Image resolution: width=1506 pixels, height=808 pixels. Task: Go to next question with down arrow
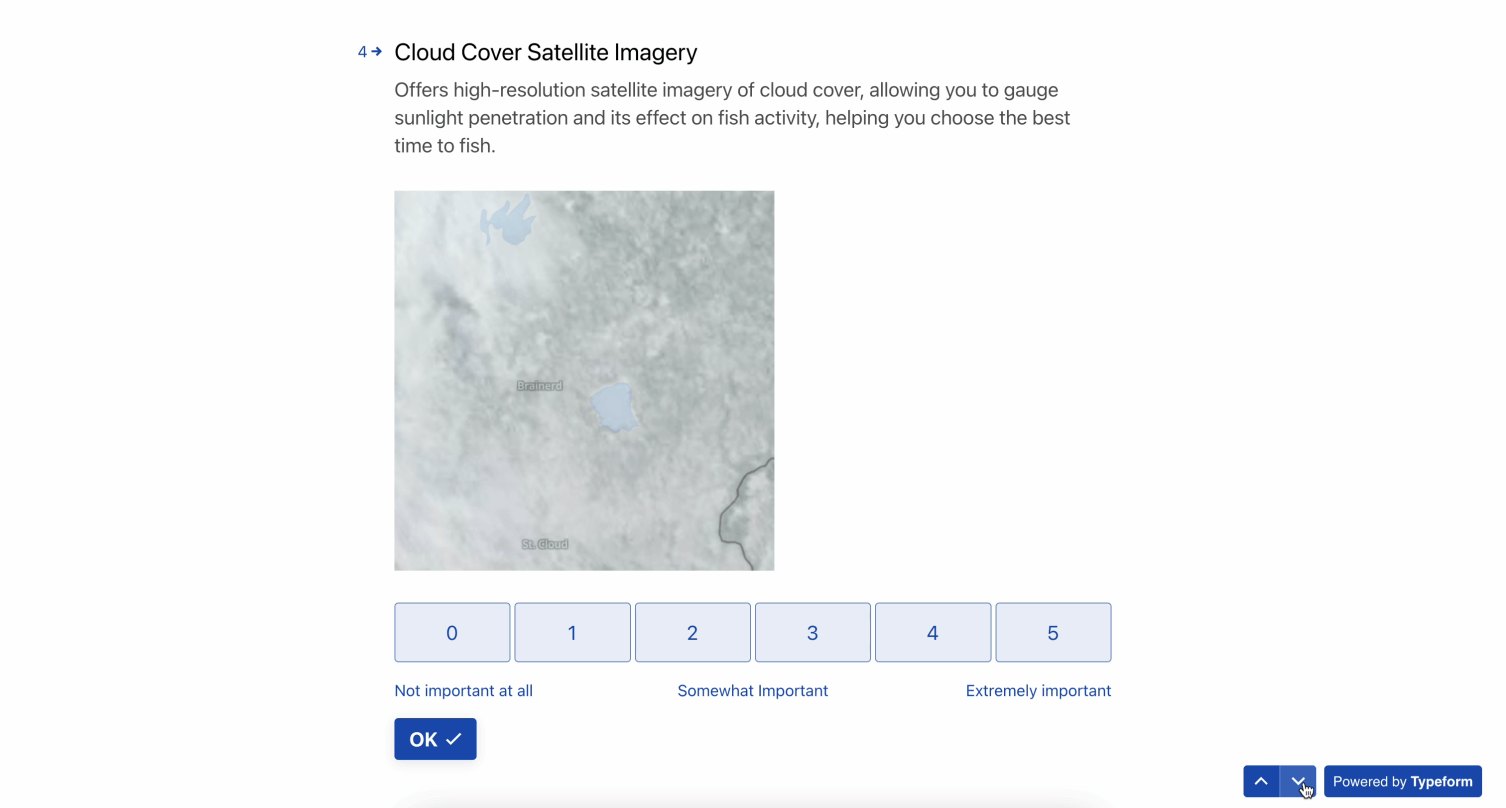(1298, 782)
